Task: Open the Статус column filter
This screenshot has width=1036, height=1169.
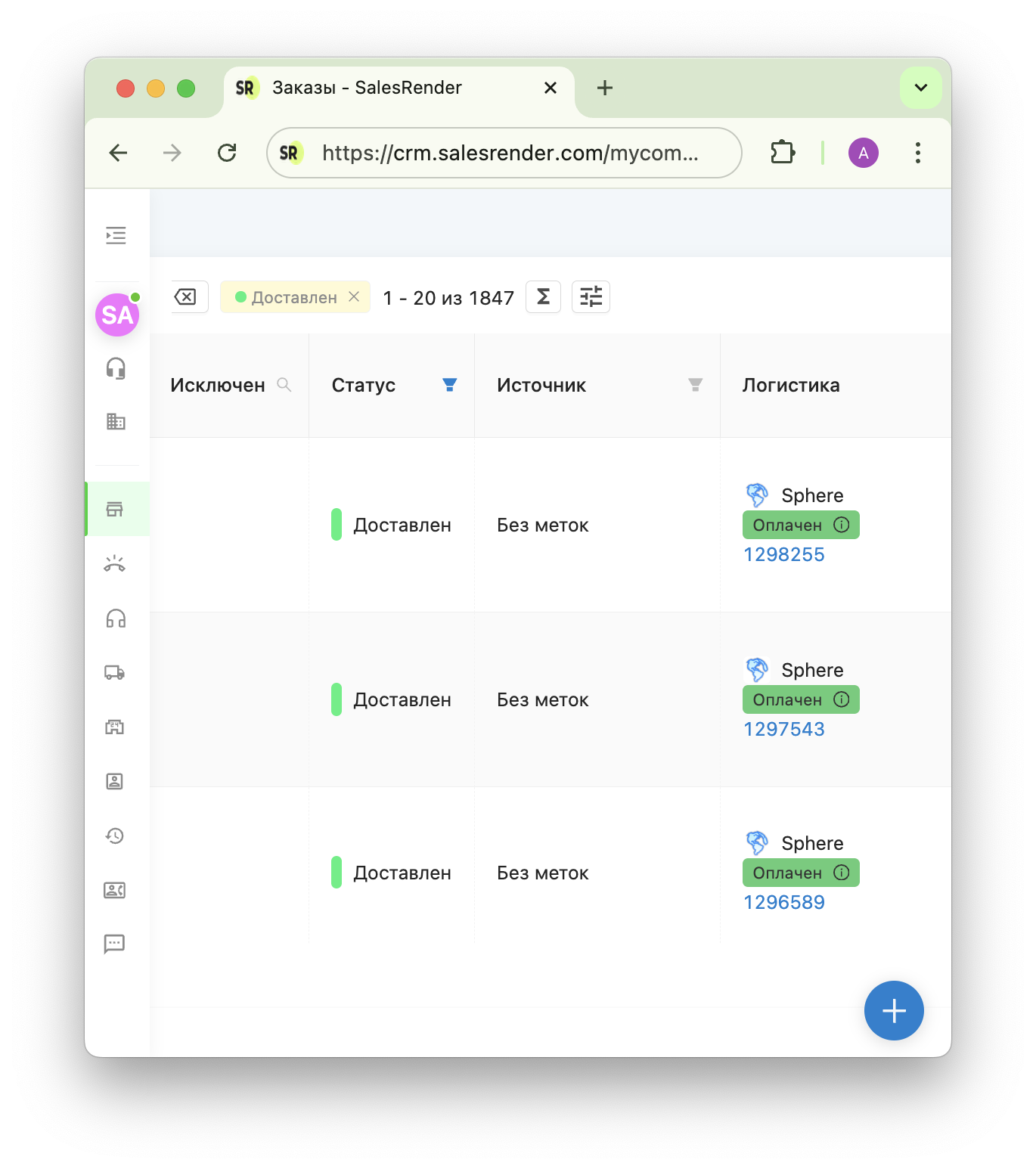Action: point(449,385)
